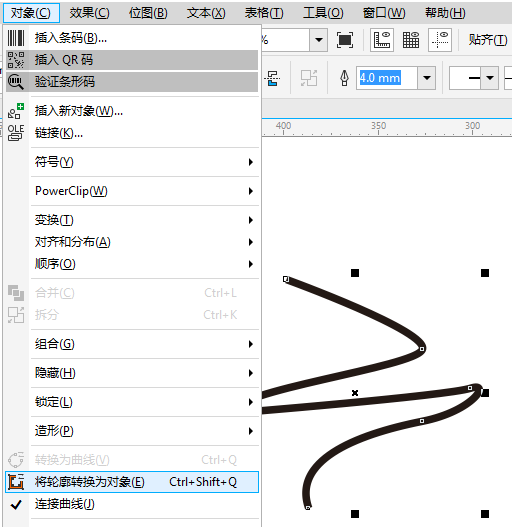
Task: Expand the 对齐和分布(A) submenu
Action: click(132, 242)
